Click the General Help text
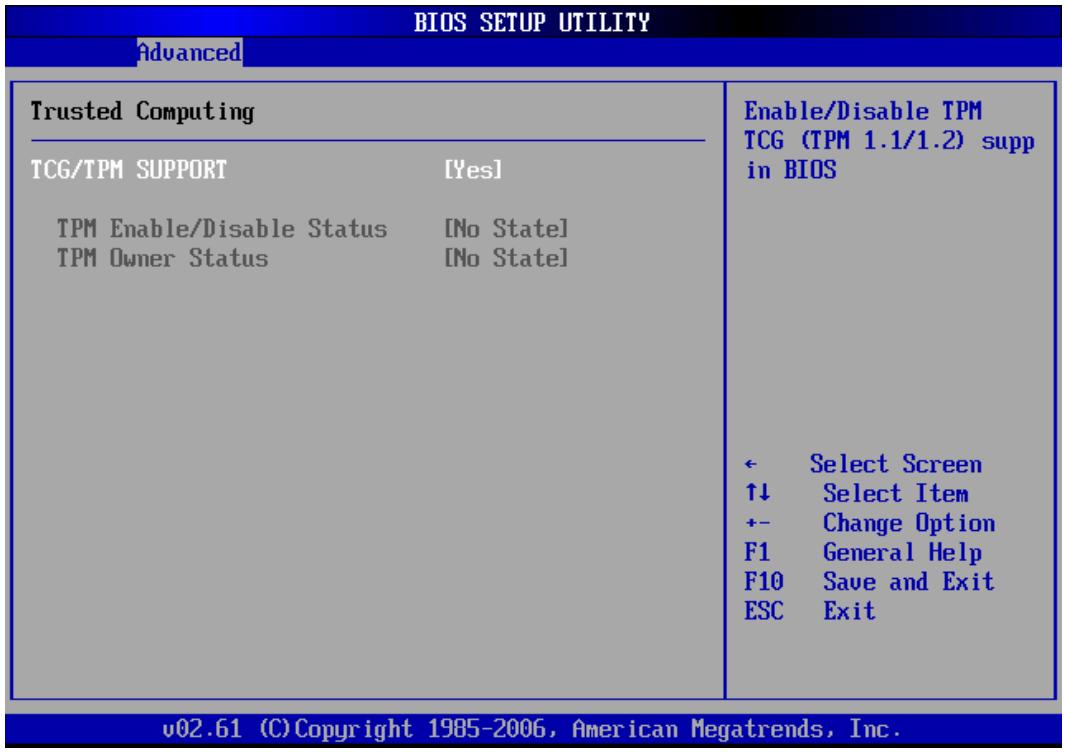This screenshot has width=1065, height=753. pyautogui.click(x=903, y=553)
